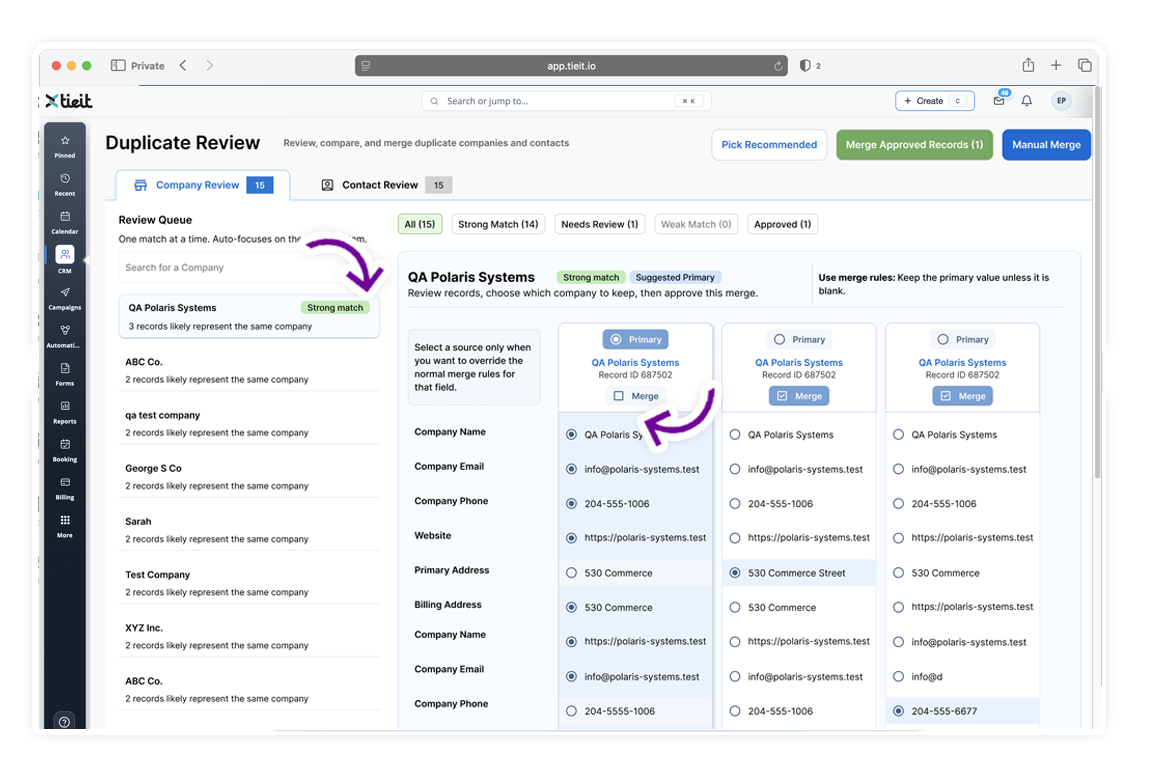This screenshot has width=1150, height=766.
Task: Click the Search or jump to field
Action: (566, 101)
